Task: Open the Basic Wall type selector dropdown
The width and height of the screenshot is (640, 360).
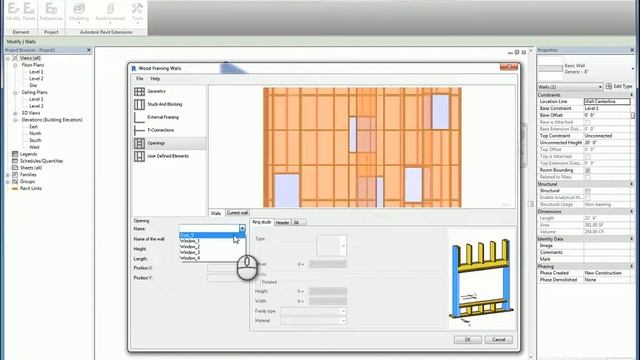Action: click(x=633, y=69)
